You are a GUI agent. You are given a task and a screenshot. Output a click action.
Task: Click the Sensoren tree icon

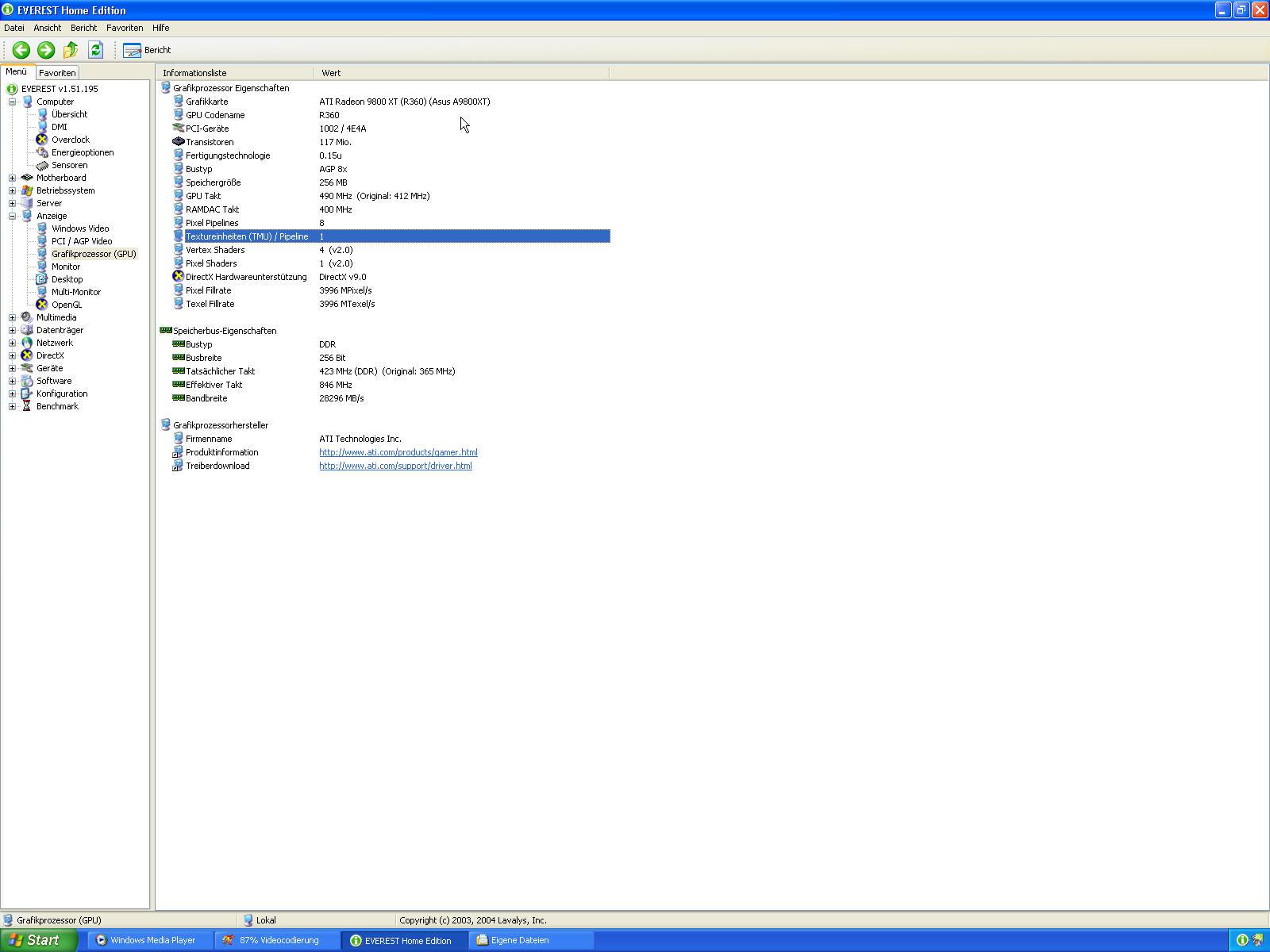[42, 165]
